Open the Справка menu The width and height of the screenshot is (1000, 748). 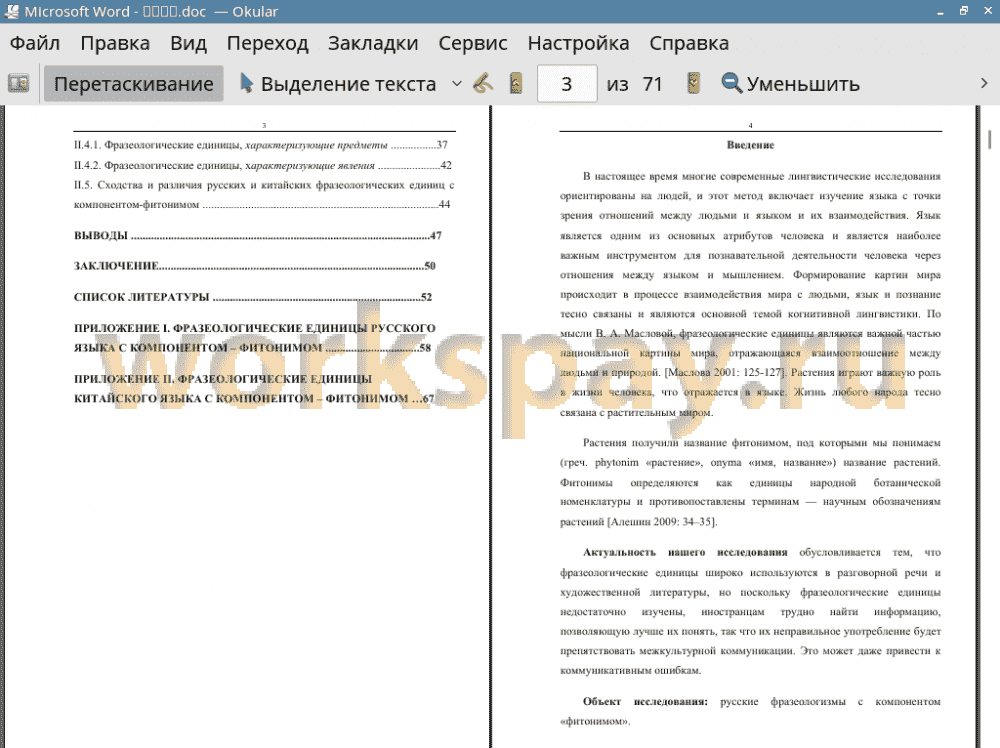pos(689,43)
